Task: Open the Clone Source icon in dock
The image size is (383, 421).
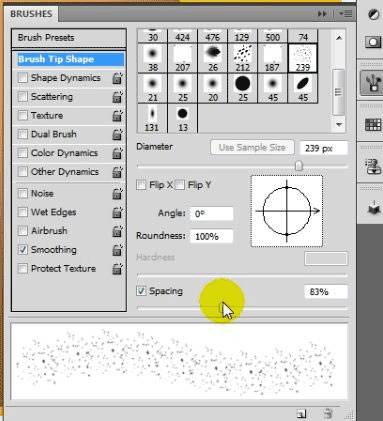Action: (373, 166)
